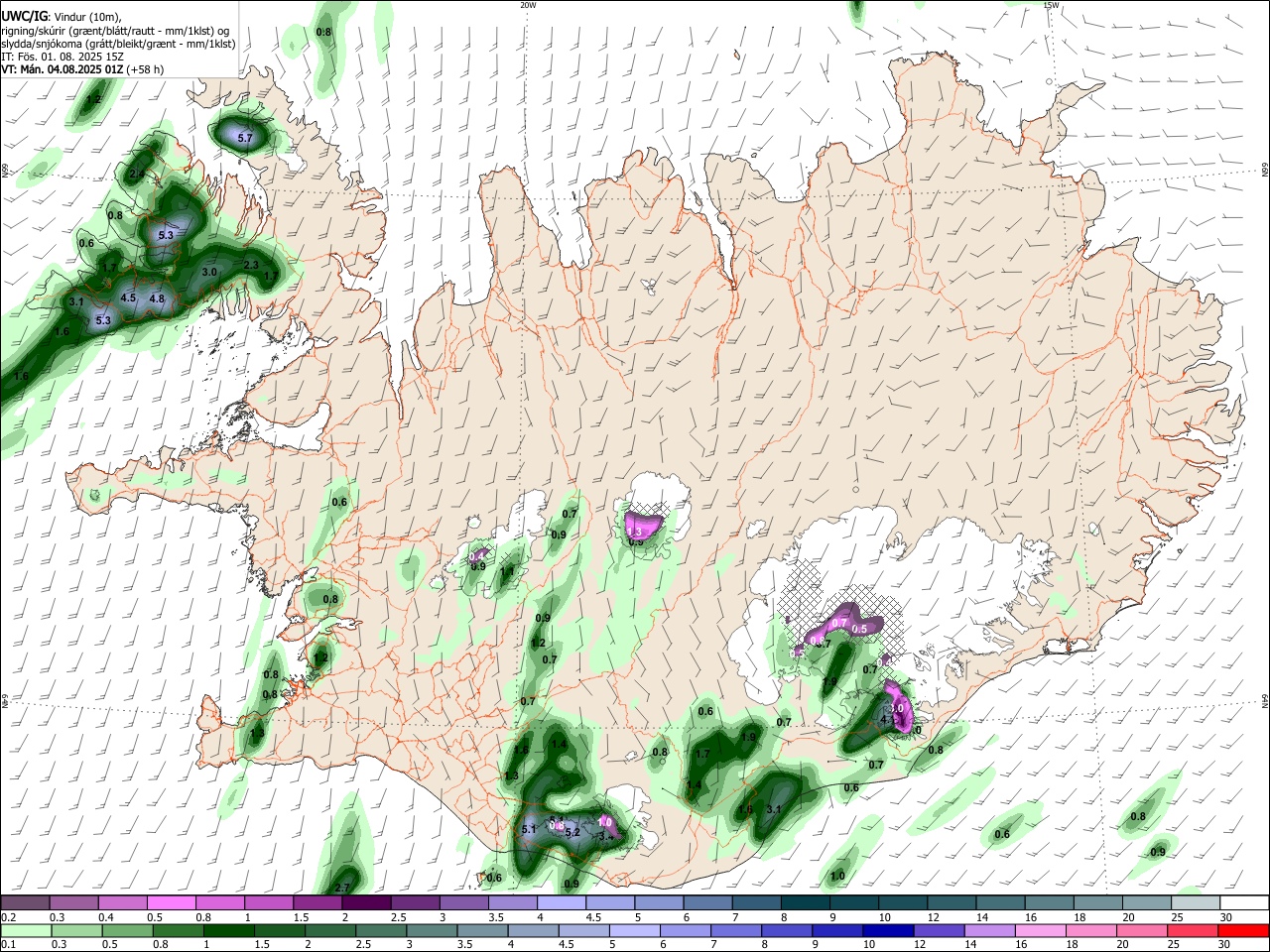
Task: Click the 5.2 value on the south coast
Action: (x=572, y=833)
